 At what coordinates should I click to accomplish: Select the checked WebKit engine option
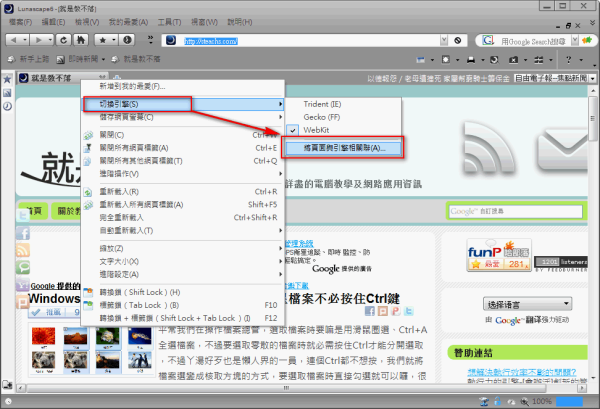coord(343,130)
